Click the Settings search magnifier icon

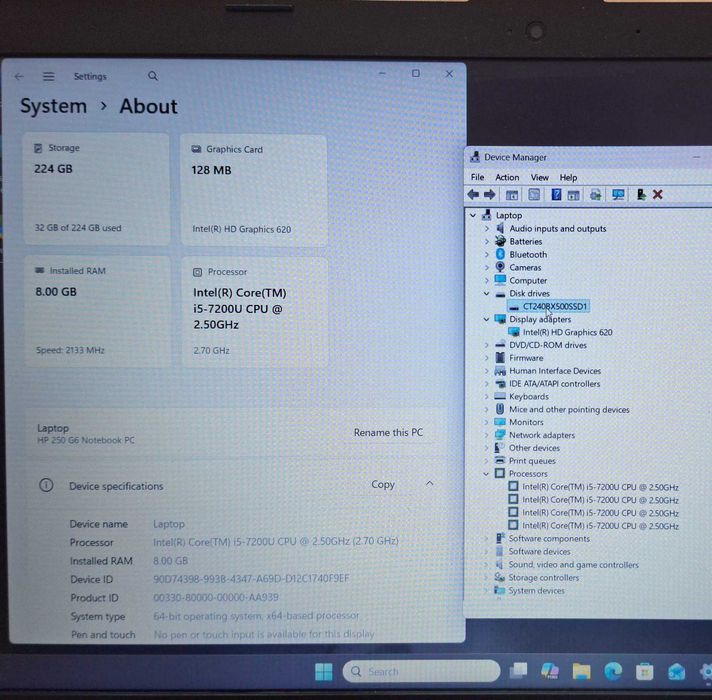tap(153, 76)
